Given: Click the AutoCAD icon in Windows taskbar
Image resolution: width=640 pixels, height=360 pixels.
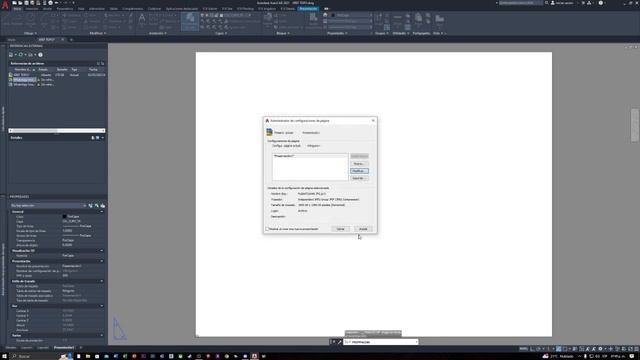Looking at the screenshot, I should [254, 356].
